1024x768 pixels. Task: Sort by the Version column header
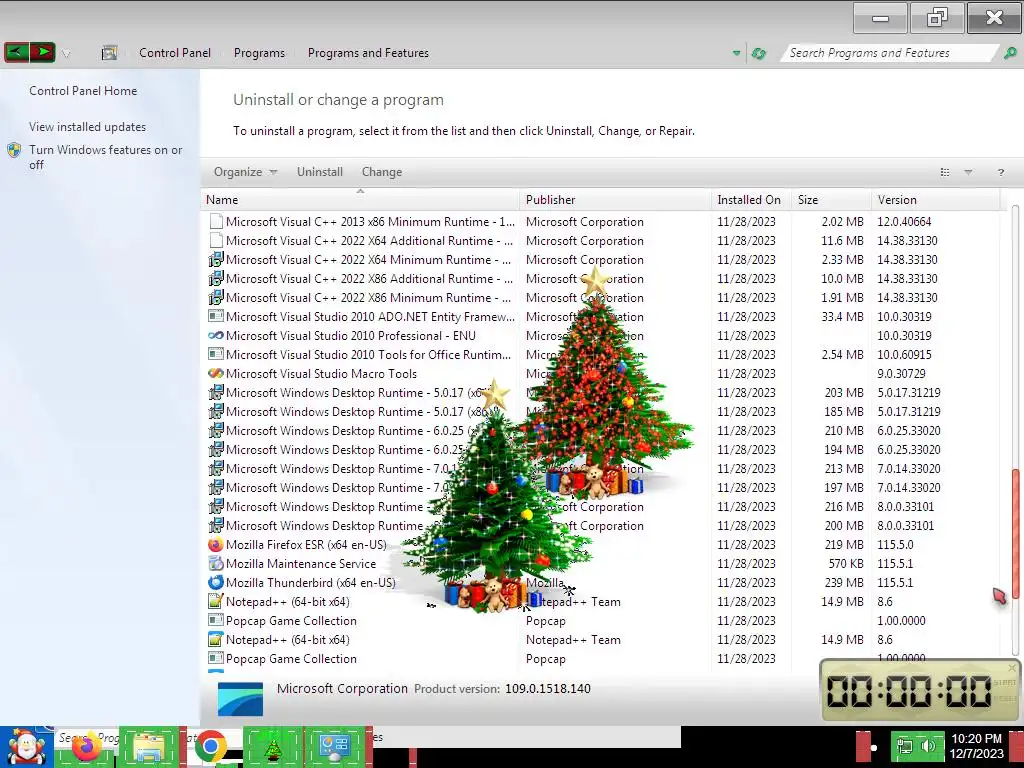(x=936, y=200)
